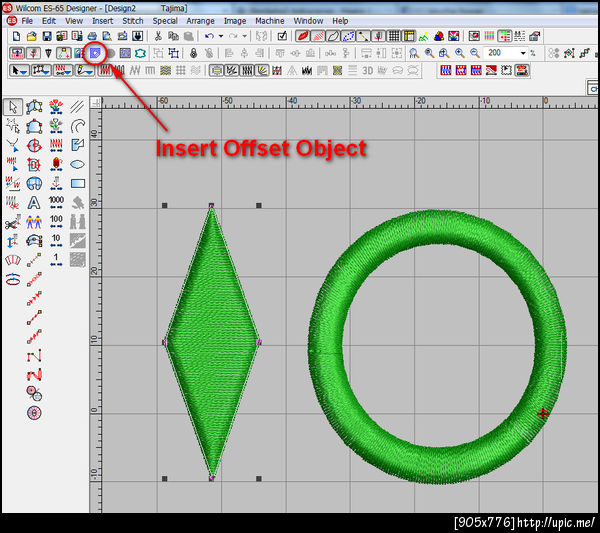The image size is (600, 533).
Task: Toggle the grid display icon
Action: (394, 36)
